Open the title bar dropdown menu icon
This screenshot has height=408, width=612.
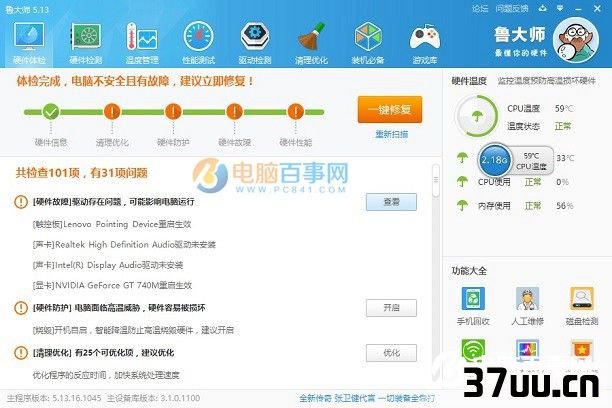point(560,8)
